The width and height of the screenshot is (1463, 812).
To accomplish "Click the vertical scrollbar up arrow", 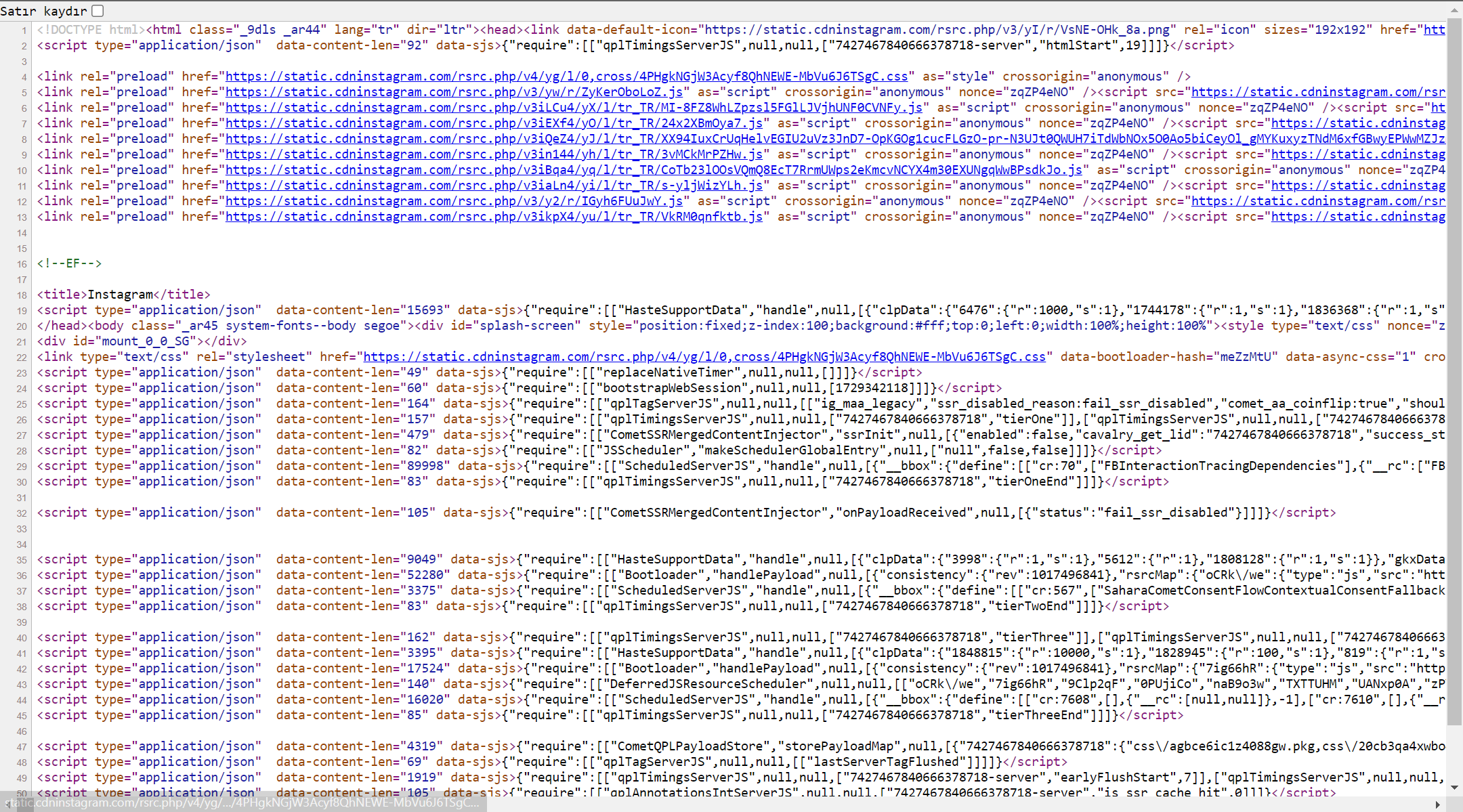I will click(1455, 10).
